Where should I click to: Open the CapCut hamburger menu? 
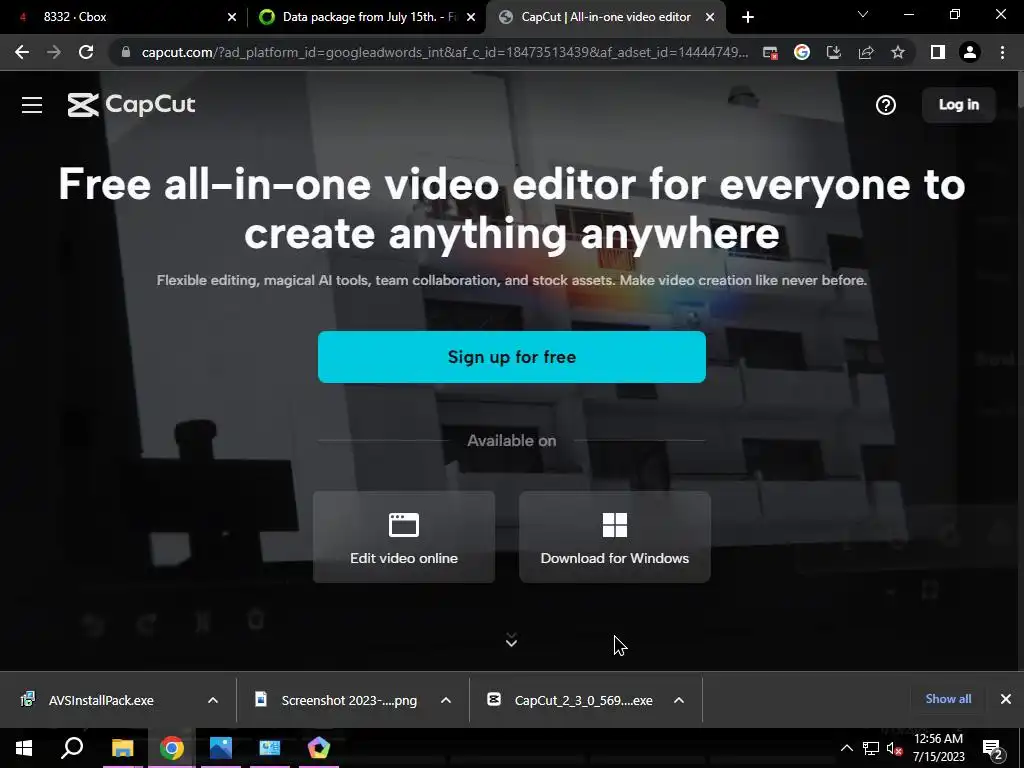tap(31, 105)
